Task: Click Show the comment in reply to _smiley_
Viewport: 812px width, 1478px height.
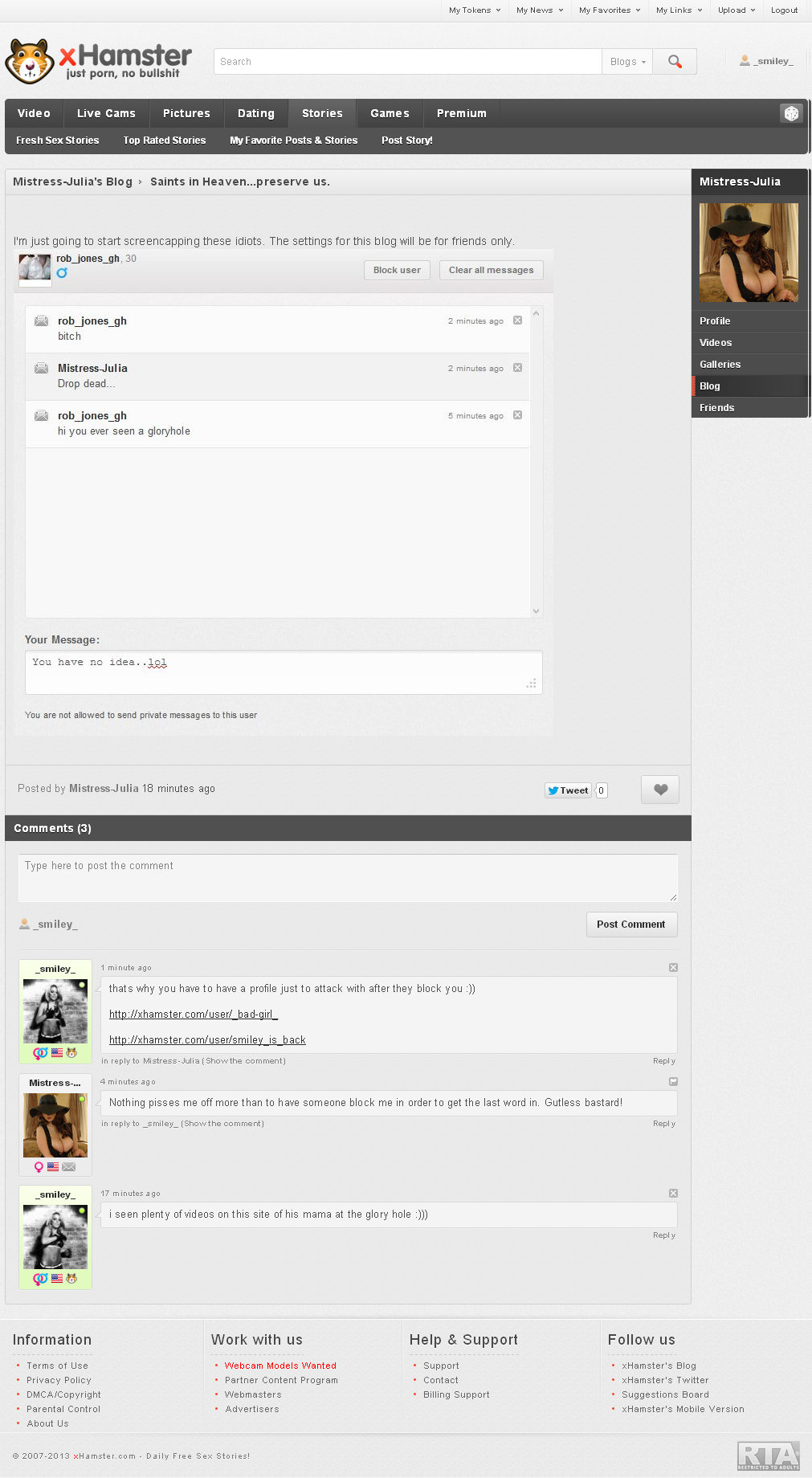Action: click(x=222, y=1124)
